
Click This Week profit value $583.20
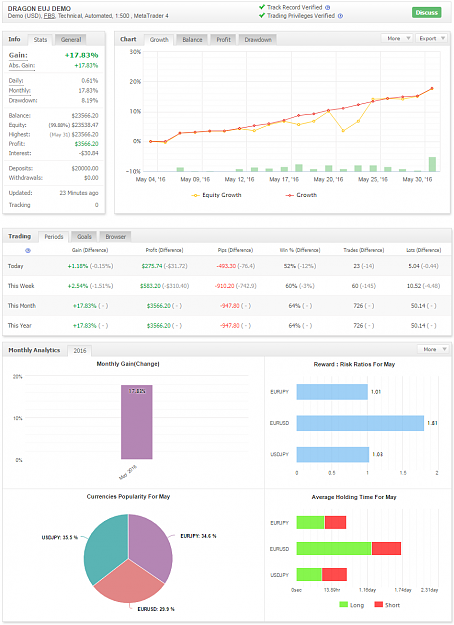150,286
